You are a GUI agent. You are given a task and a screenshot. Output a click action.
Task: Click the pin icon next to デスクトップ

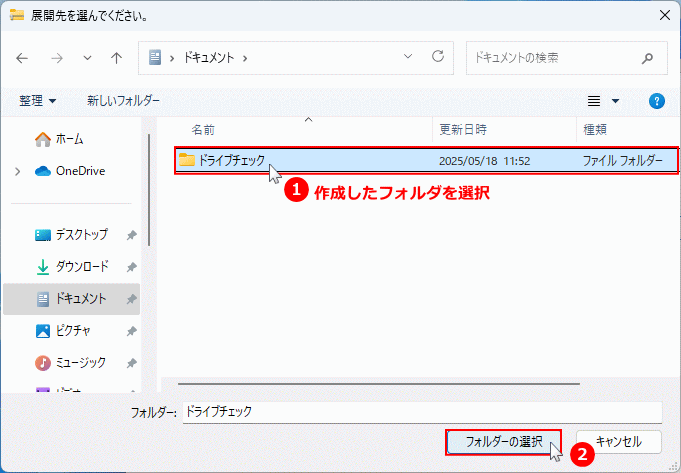pyautogui.click(x=131, y=235)
